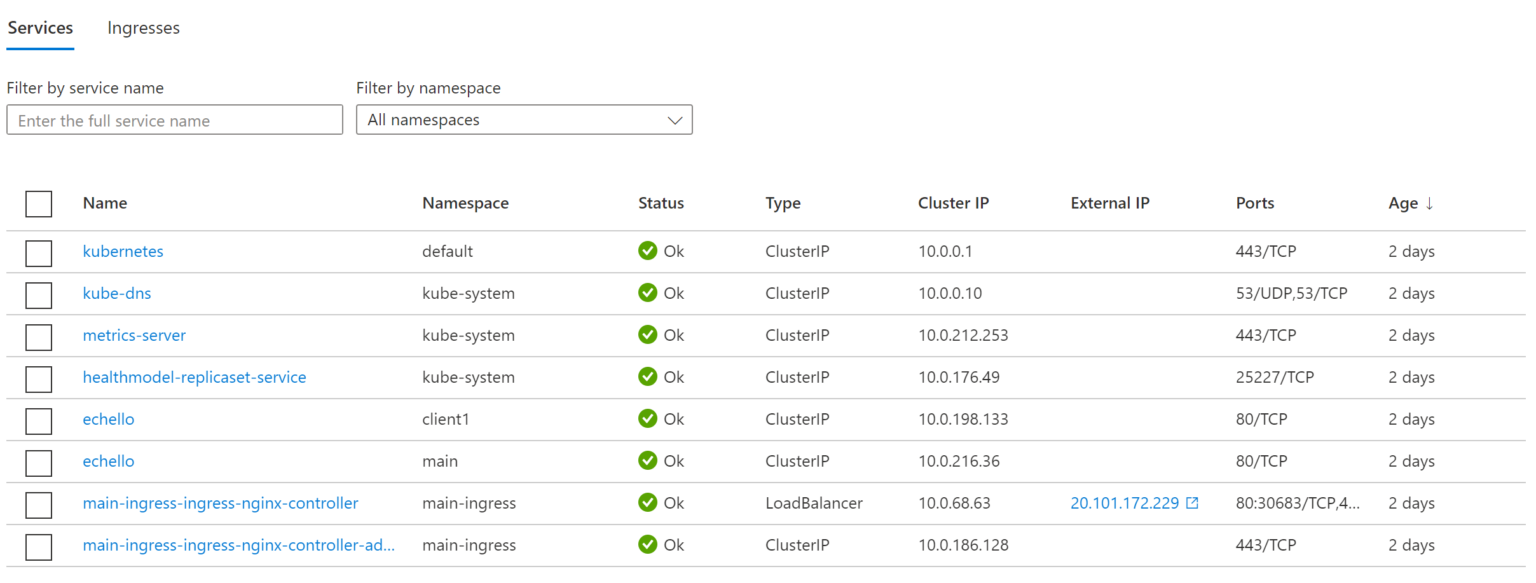This screenshot has height=583, width=1536.
Task: Open the kube-dns service link
Action: pos(117,293)
